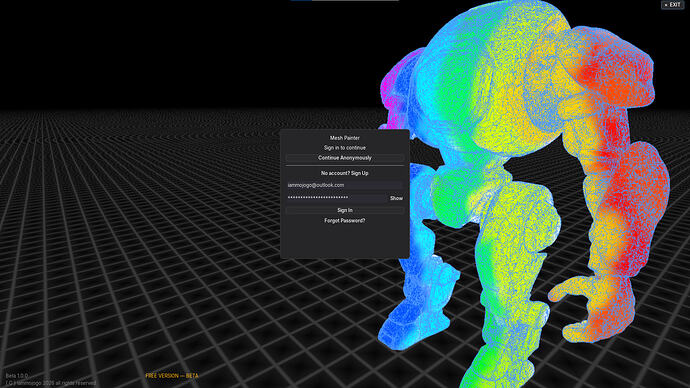Click the 'Mesh Painter' dialog title
Screen dimensions: 690x388
click(x=345, y=138)
